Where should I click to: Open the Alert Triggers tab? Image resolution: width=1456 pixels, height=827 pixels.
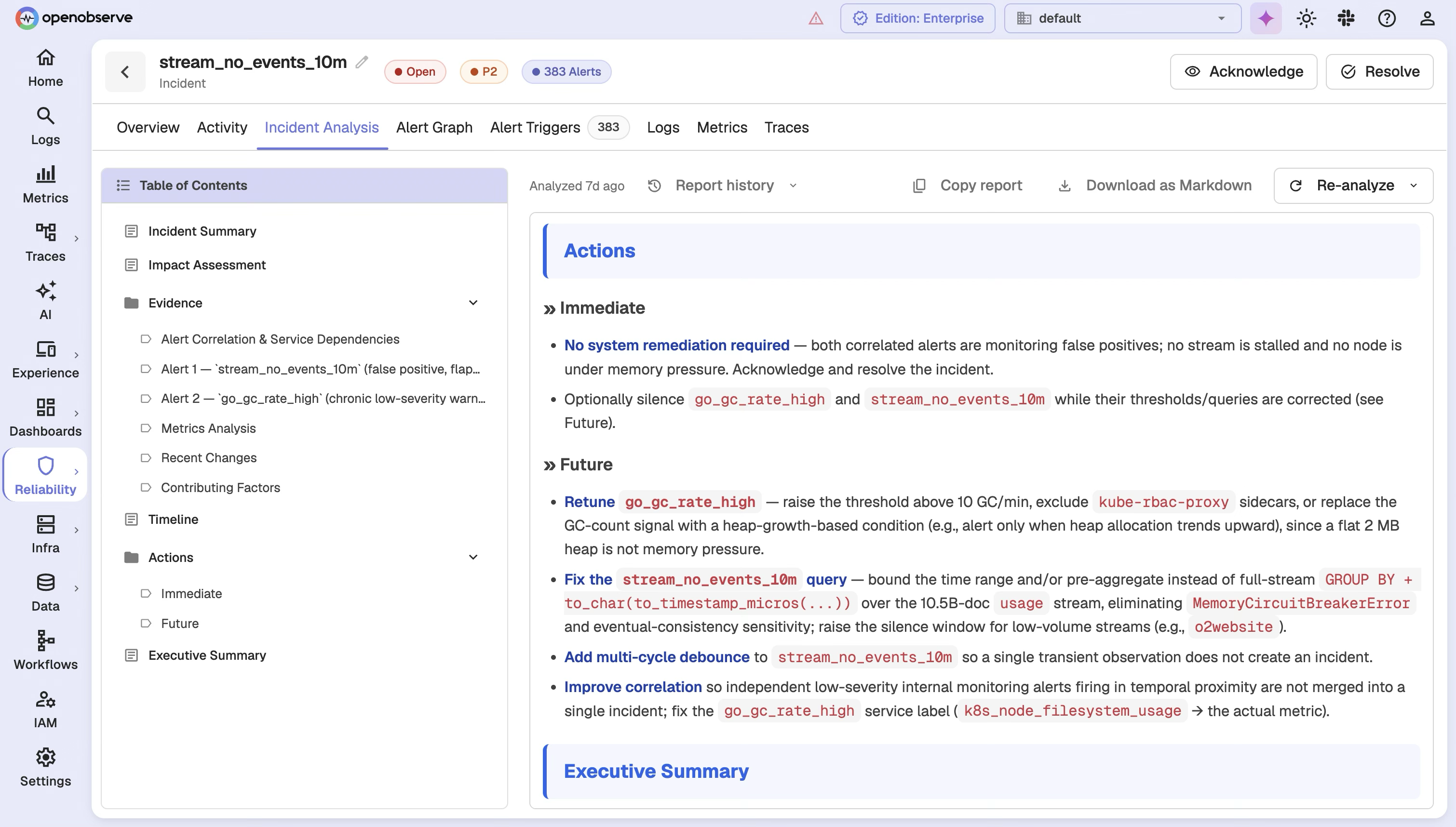(560, 127)
